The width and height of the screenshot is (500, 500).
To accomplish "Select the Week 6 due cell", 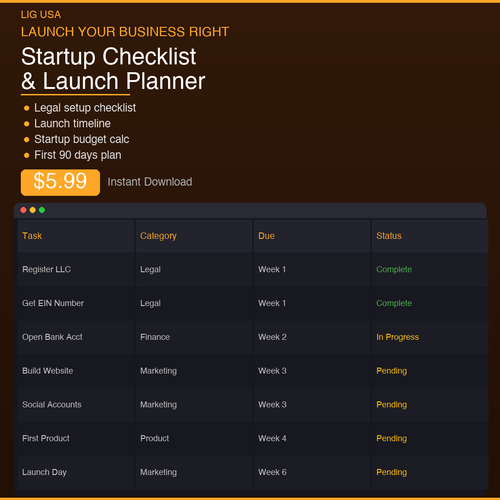I will pyautogui.click(x=312, y=472).
